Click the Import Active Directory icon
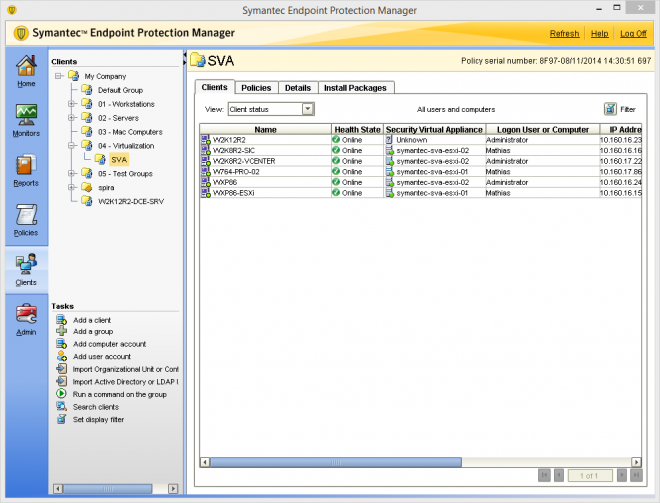The width and height of the screenshot is (660, 503). point(61,381)
